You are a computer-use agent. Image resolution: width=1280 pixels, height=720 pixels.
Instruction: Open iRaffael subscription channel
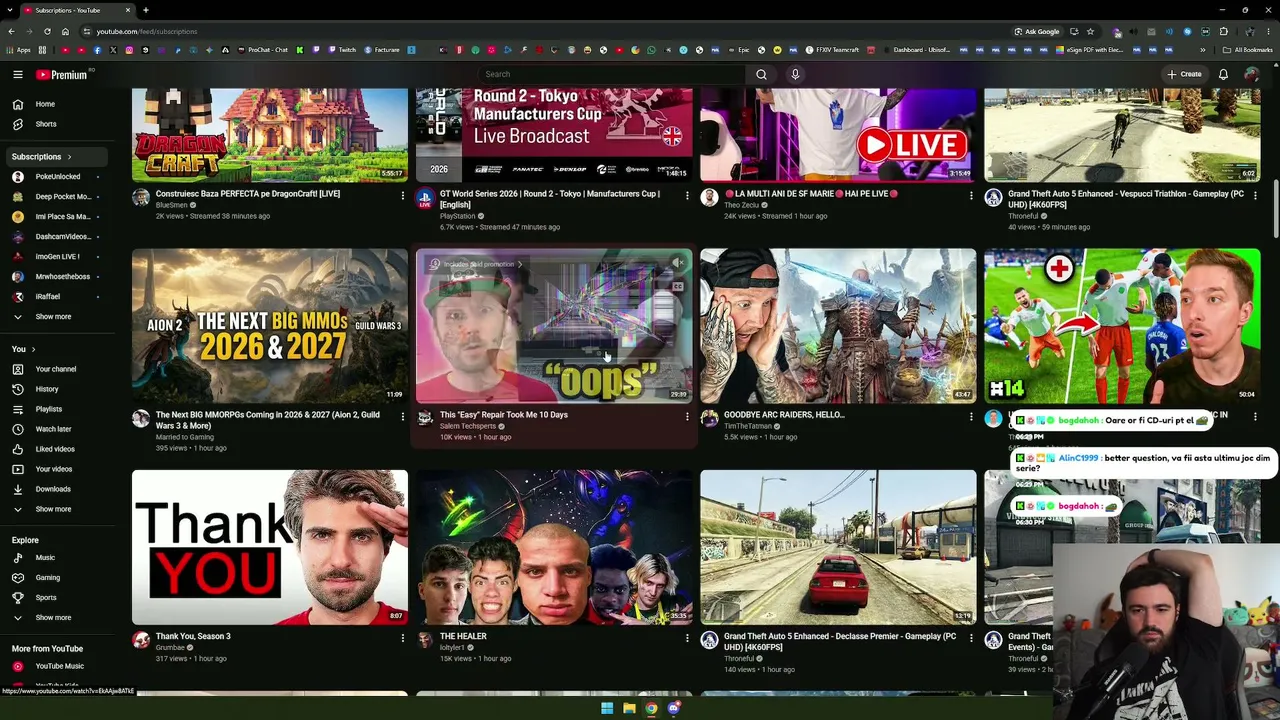pos(48,297)
